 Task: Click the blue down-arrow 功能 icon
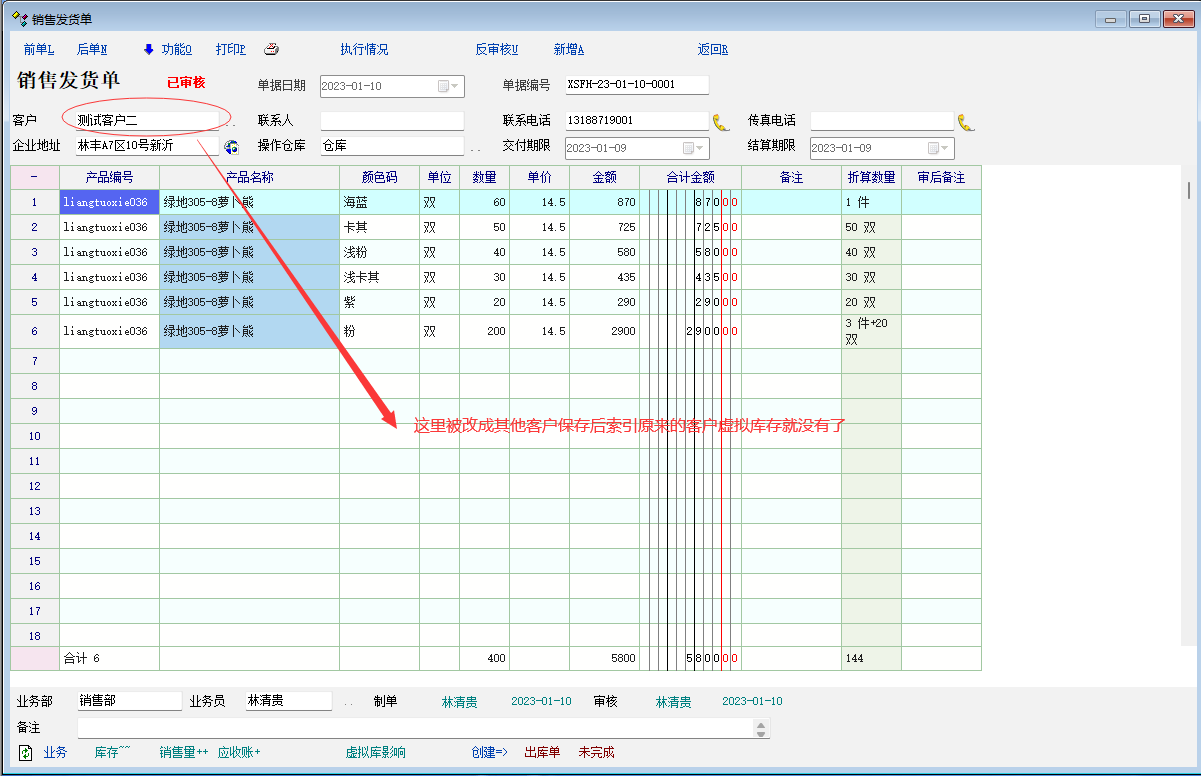click(x=149, y=49)
